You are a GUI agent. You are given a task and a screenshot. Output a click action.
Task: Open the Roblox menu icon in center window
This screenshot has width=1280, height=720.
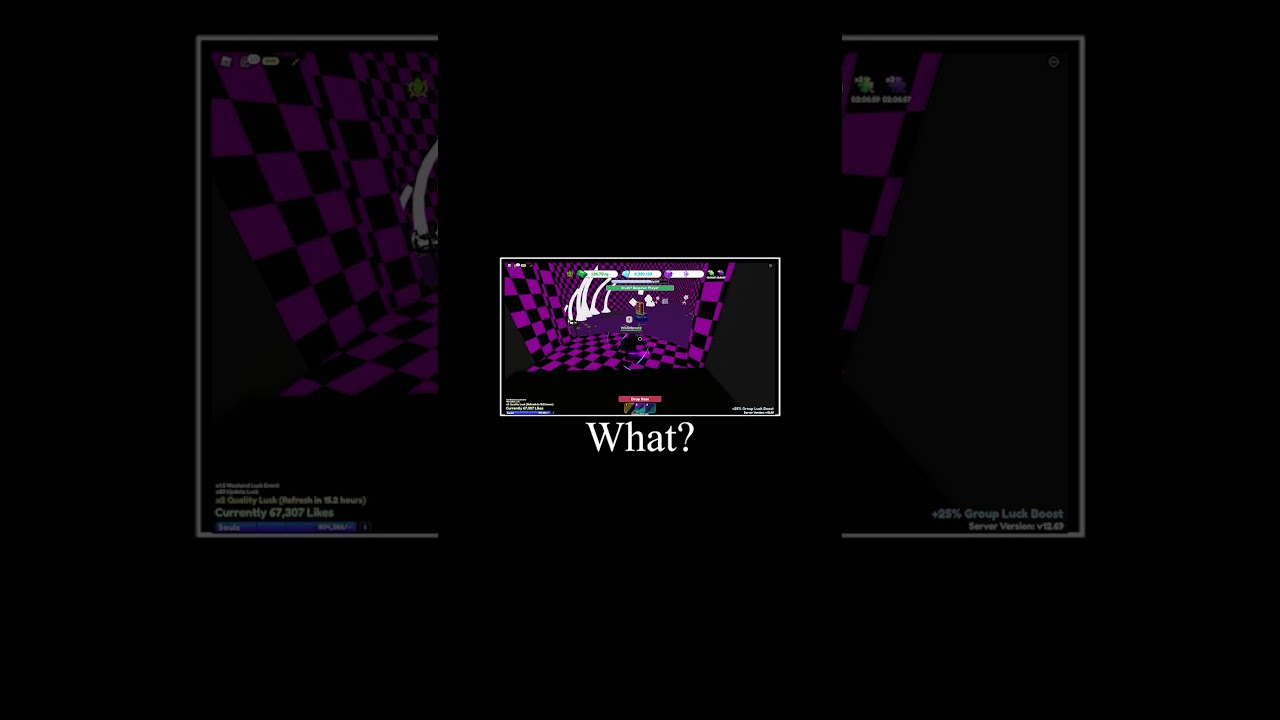509,266
